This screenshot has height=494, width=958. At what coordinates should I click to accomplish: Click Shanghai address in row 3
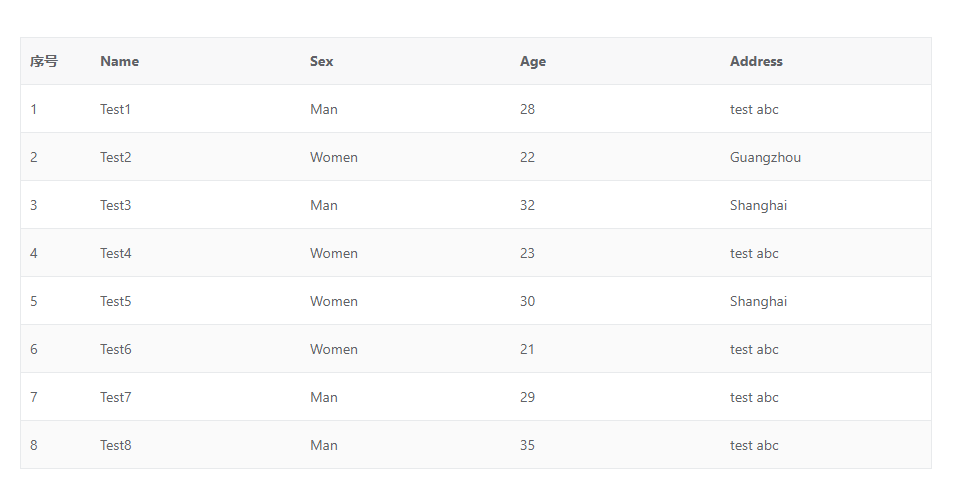758,205
